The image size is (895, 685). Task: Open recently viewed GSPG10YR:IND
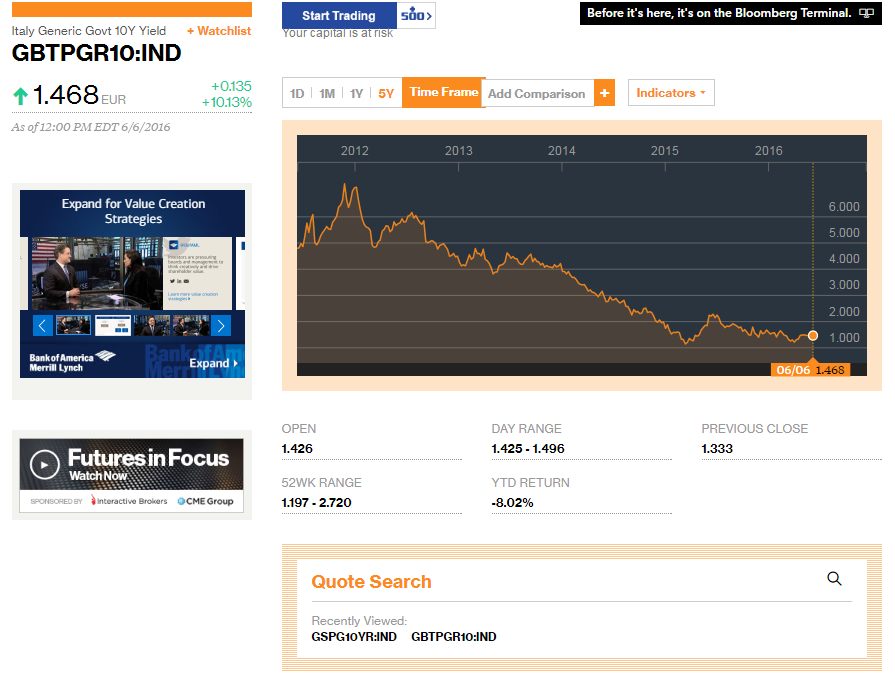[354, 636]
